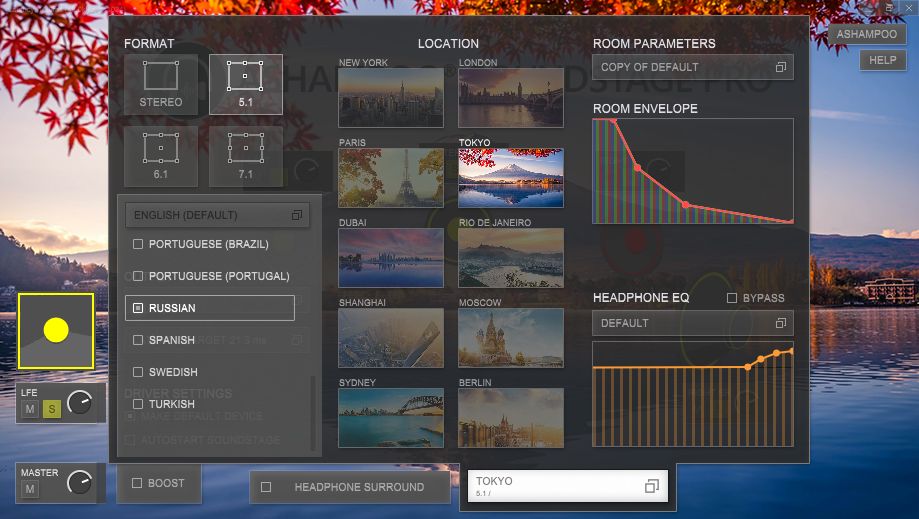Toggle HEADPHONE SURROUND checkbox

(x=266, y=487)
